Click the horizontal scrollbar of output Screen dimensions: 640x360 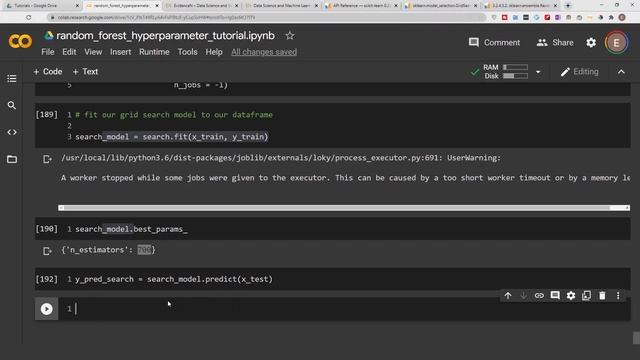click(344, 208)
